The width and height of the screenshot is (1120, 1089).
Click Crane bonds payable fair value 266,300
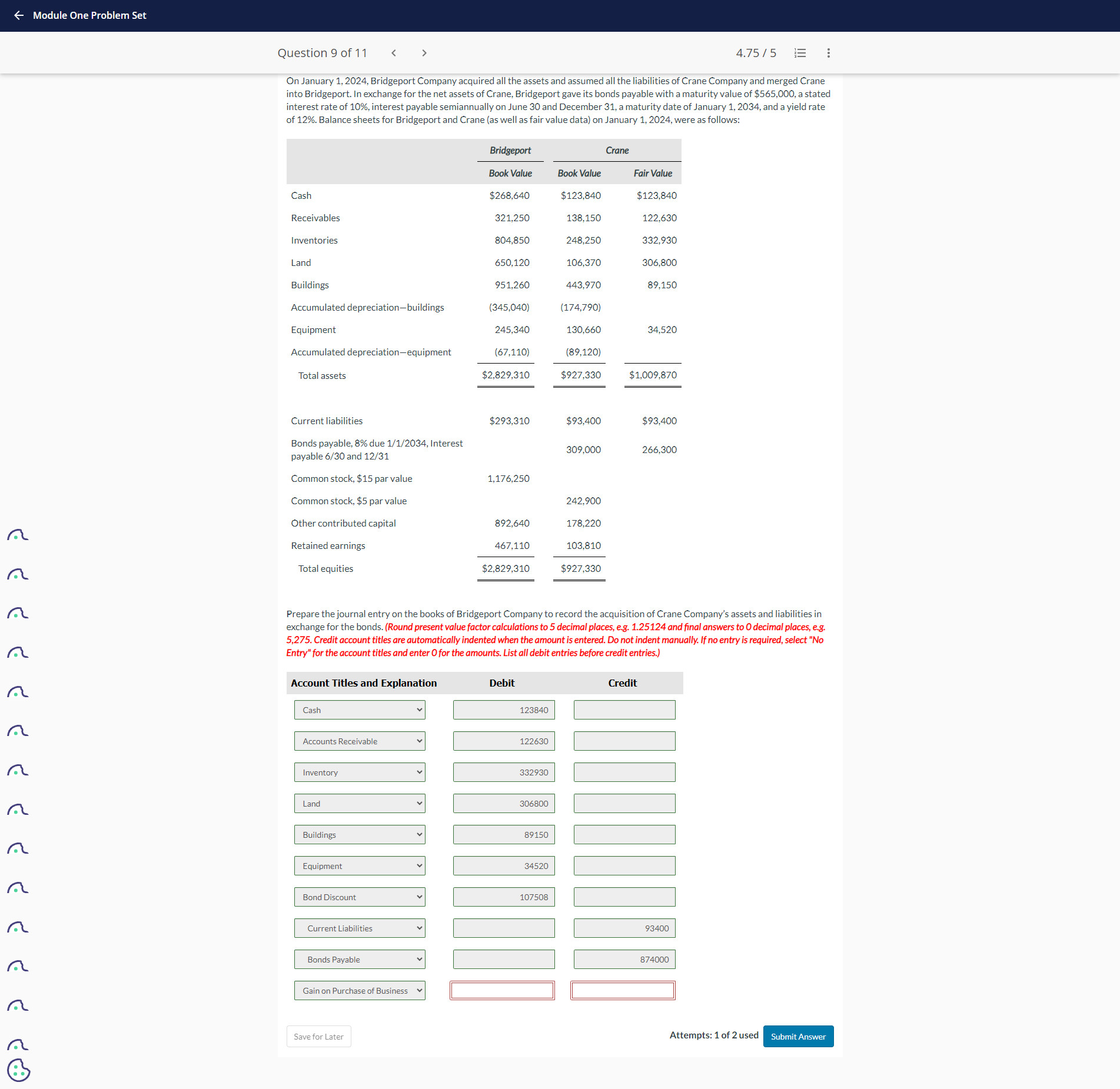659,449
